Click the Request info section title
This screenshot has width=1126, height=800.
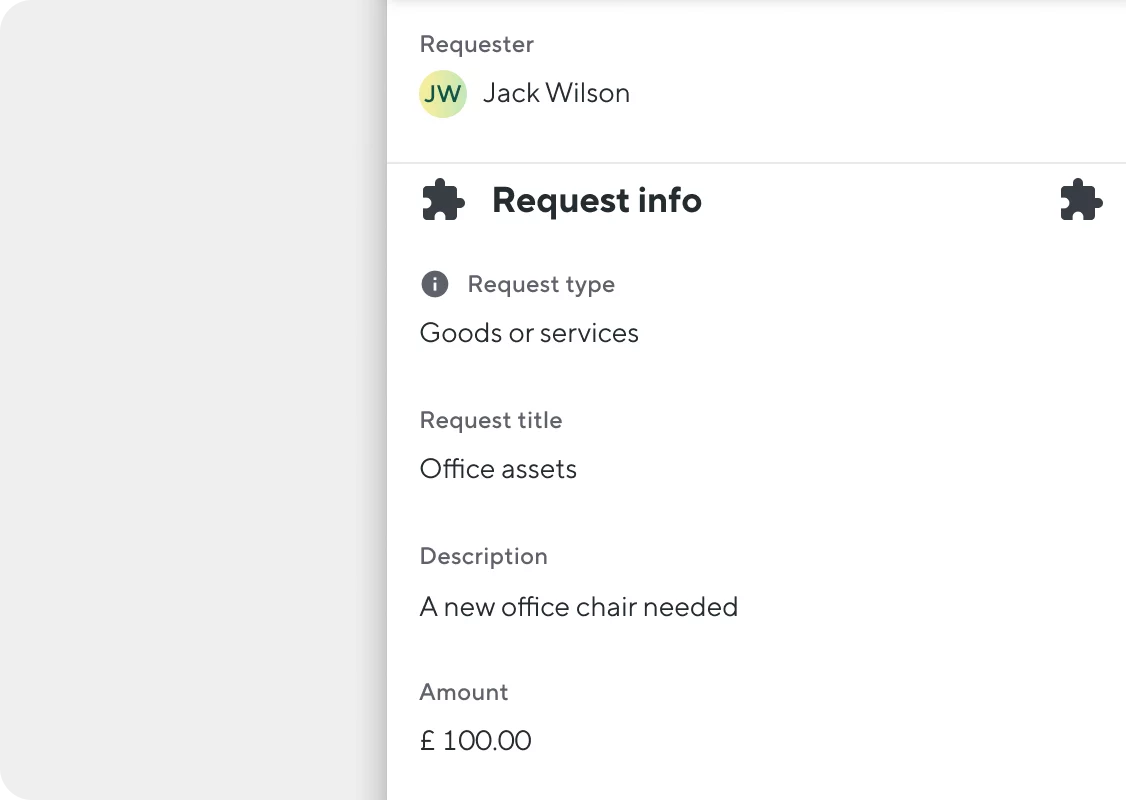click(x=596, y=200)
